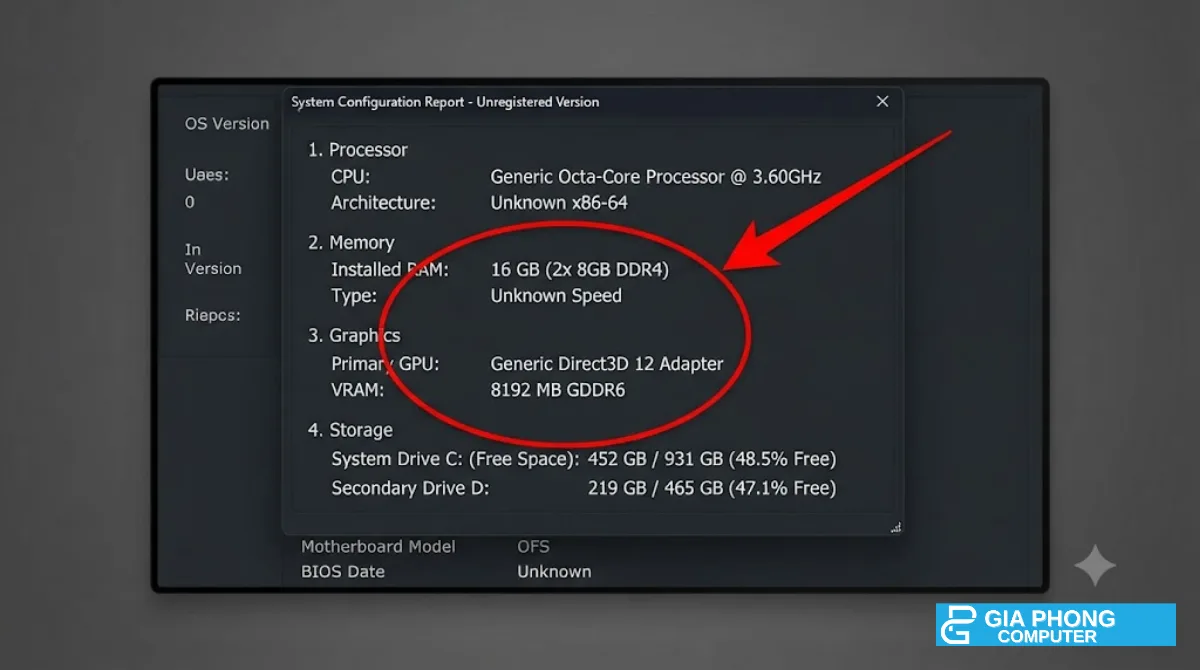Click the sparkle star icon
Viewport: 1200px width, 670px height.
1095,566
